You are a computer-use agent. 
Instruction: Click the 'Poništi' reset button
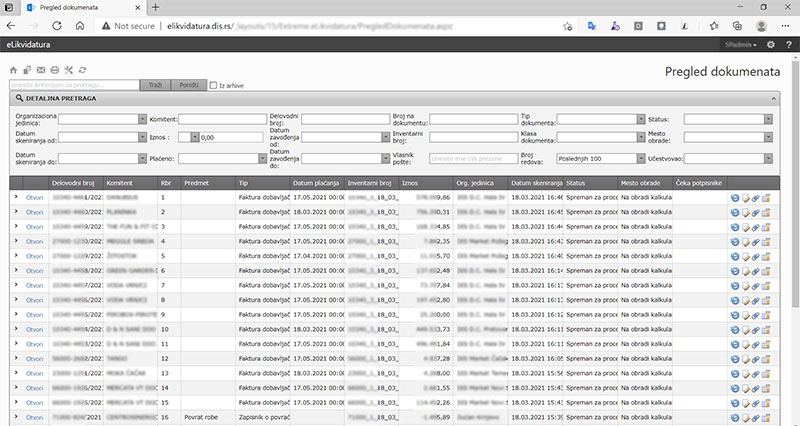click(189, 86)
